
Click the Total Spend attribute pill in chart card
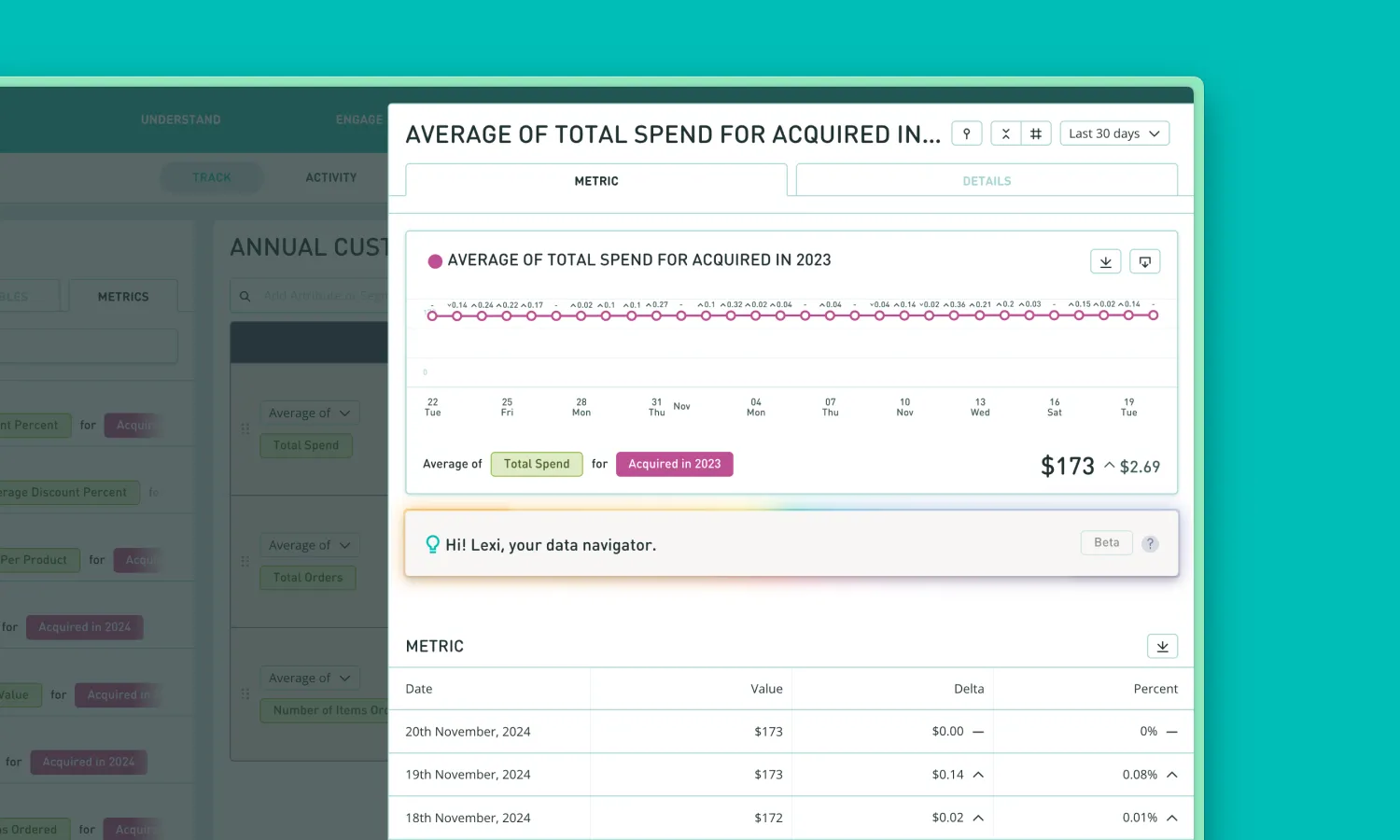(537, 464)
